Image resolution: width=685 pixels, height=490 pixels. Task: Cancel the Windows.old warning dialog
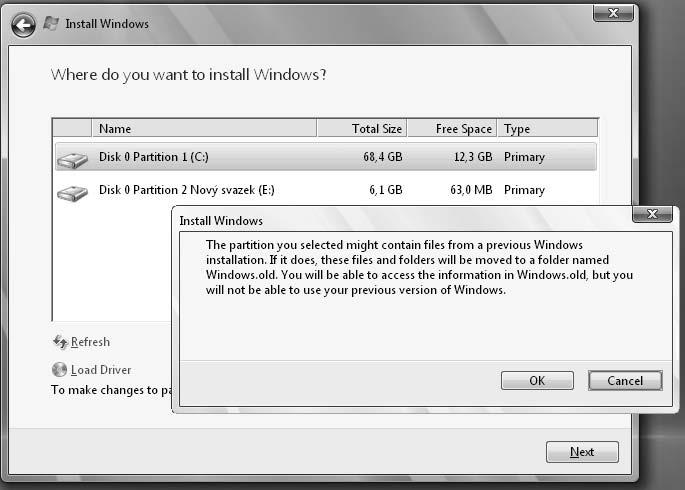pyautogui.click(x=625, y=381)
